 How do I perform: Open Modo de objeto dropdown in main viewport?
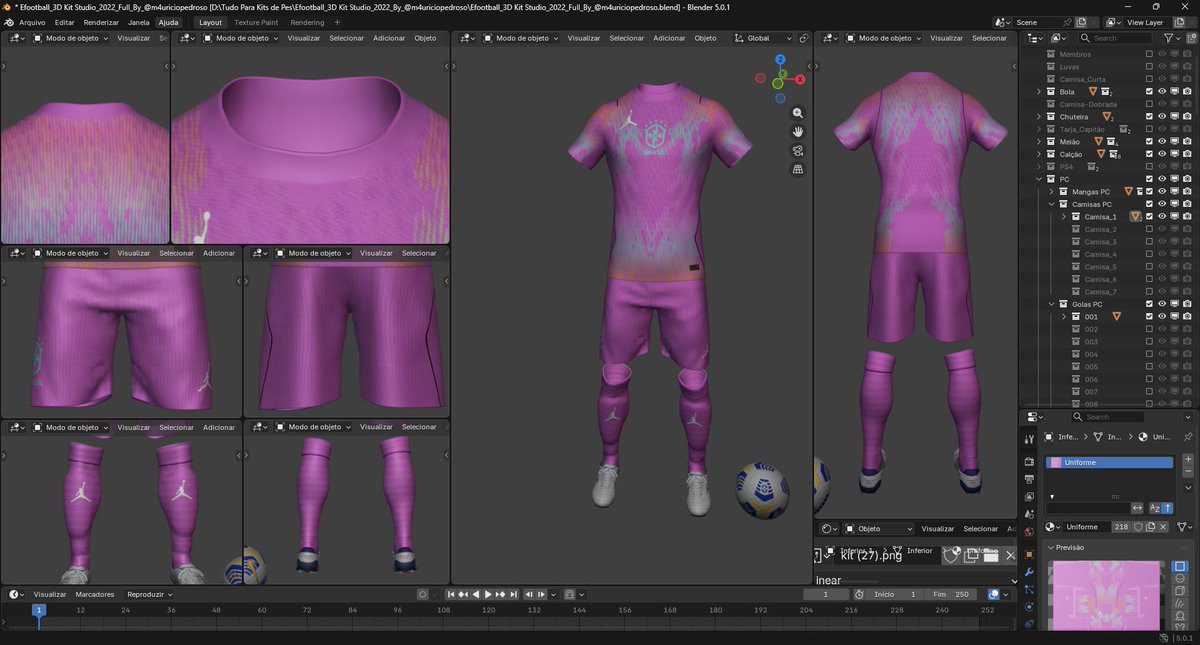[522, 38]
